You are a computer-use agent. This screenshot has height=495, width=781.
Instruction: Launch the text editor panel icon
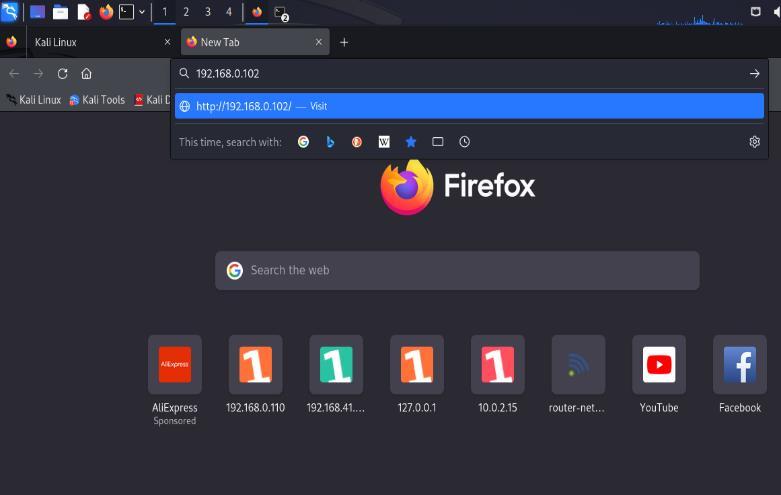click(84, 12)
